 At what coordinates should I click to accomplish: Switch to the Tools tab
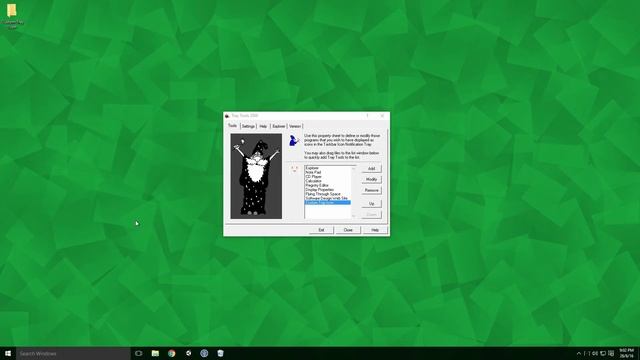pyautogui.click(x=232, y=126)
